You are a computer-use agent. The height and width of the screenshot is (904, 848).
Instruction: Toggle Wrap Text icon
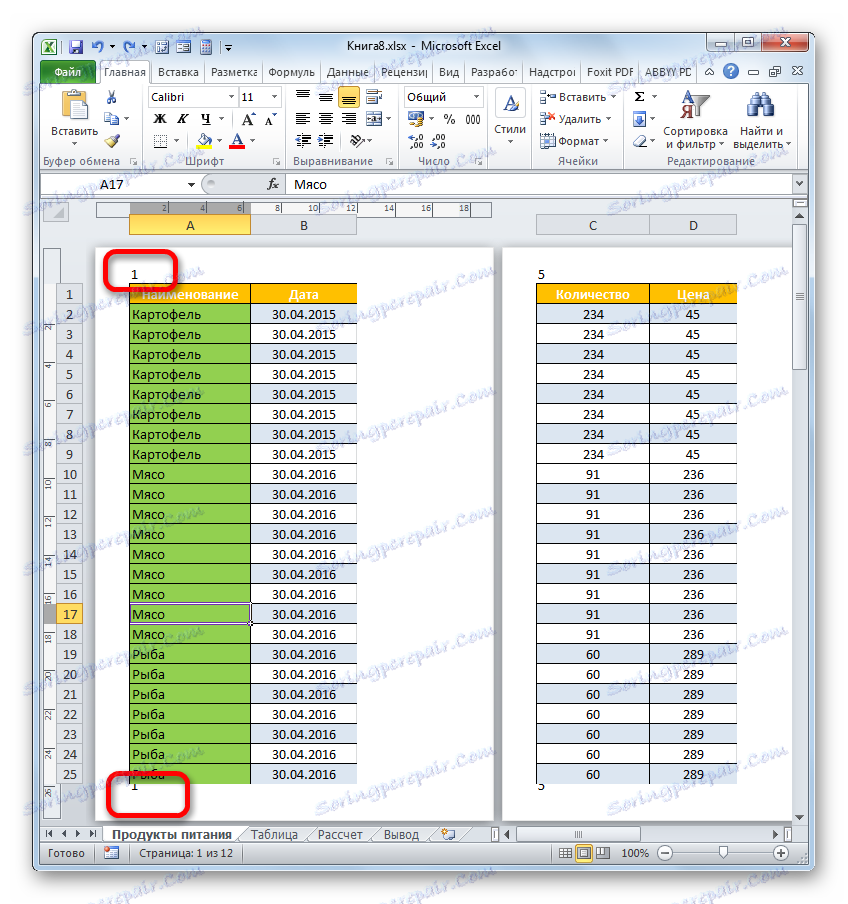374,97
